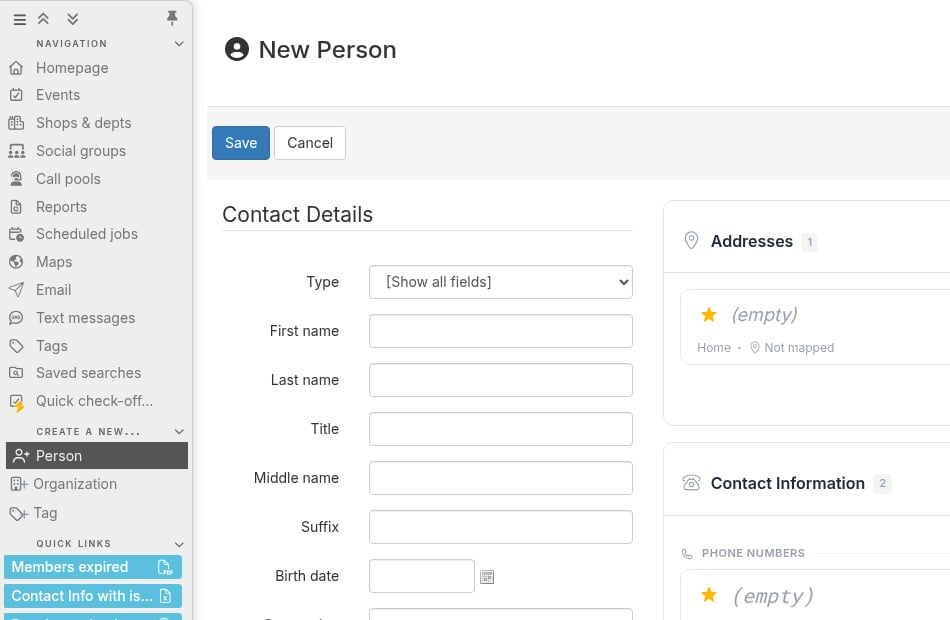Screen dimensions: 950x620
Task: Click the Contact Information telephone icon
Action: coord(691,482)
